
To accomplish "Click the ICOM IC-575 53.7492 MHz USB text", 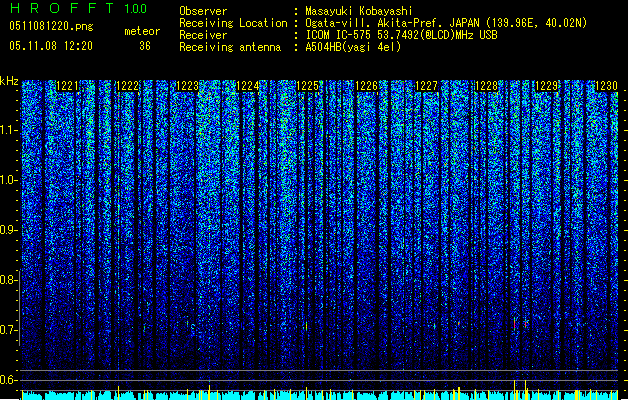I will (x=402, y=35).
